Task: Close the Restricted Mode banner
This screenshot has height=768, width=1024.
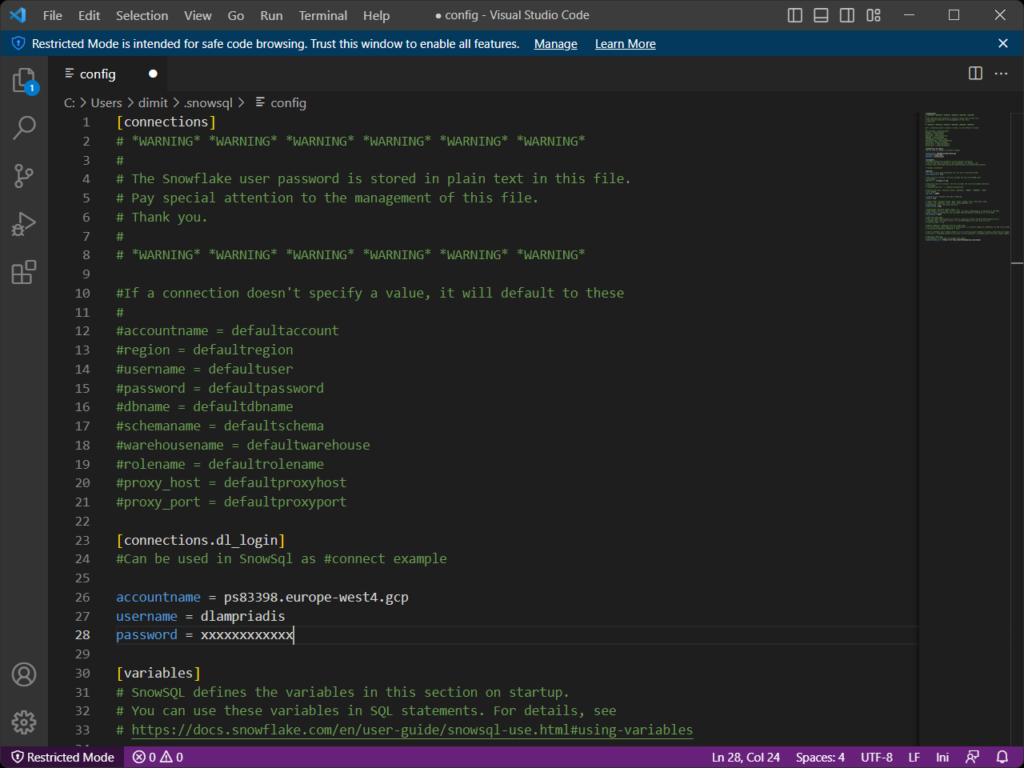Action: pyautogui.click(x=1003, y=43)
